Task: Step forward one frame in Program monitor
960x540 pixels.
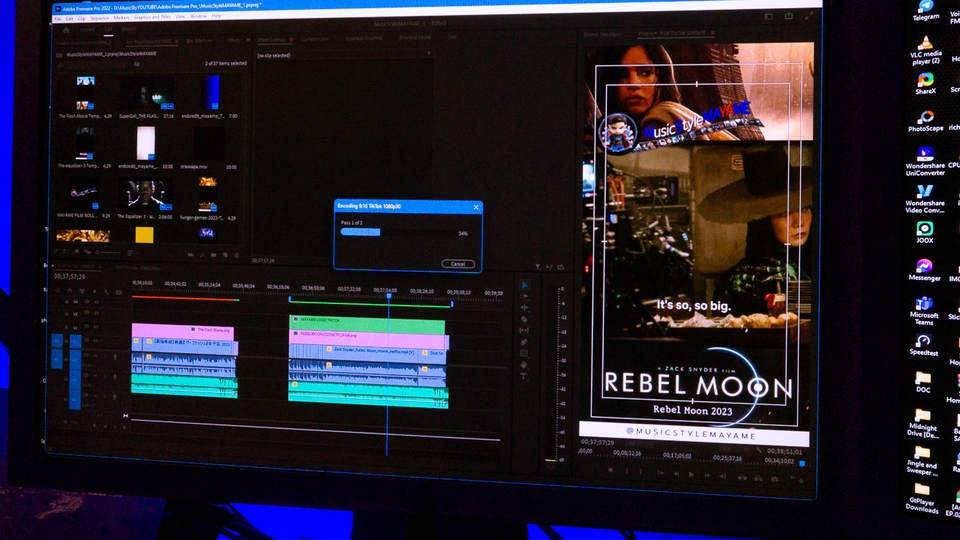Action: point(708,475)
